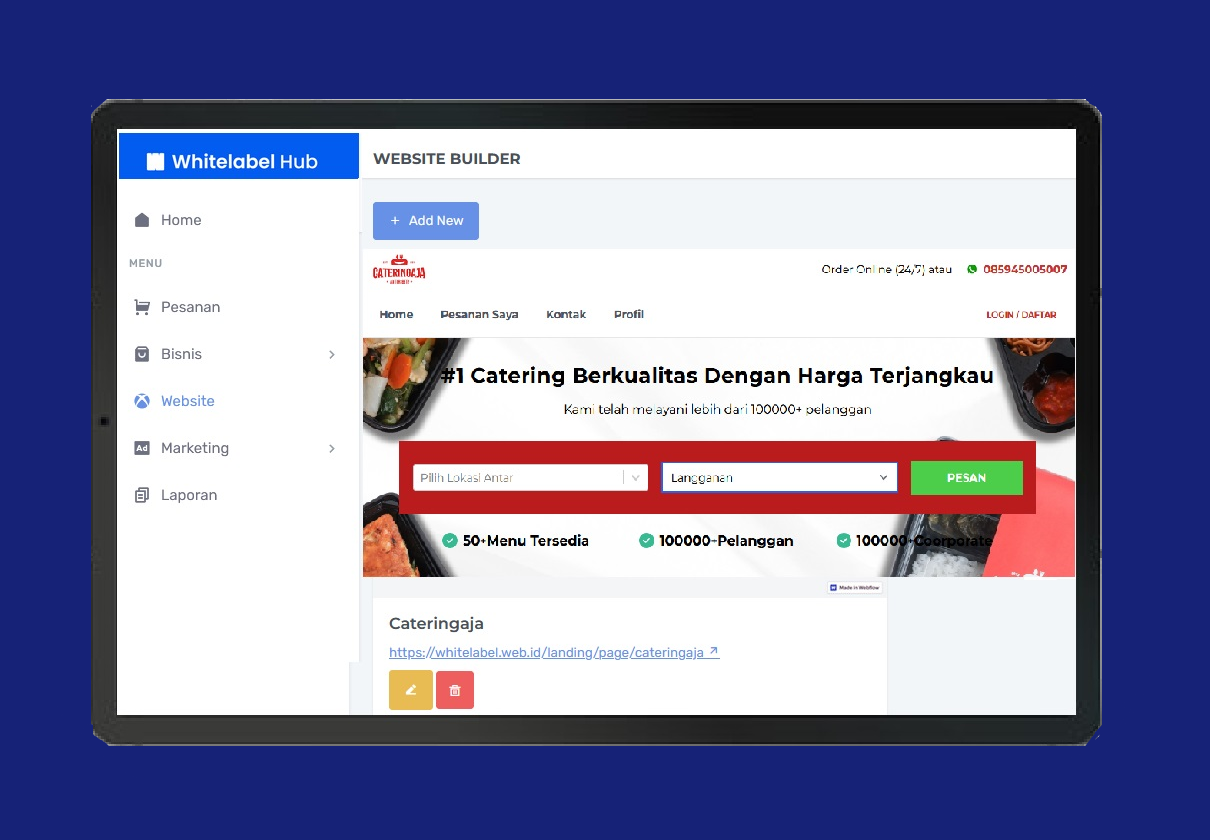
Task: Open the cateringaja landing page link
Action: point(553,652)
